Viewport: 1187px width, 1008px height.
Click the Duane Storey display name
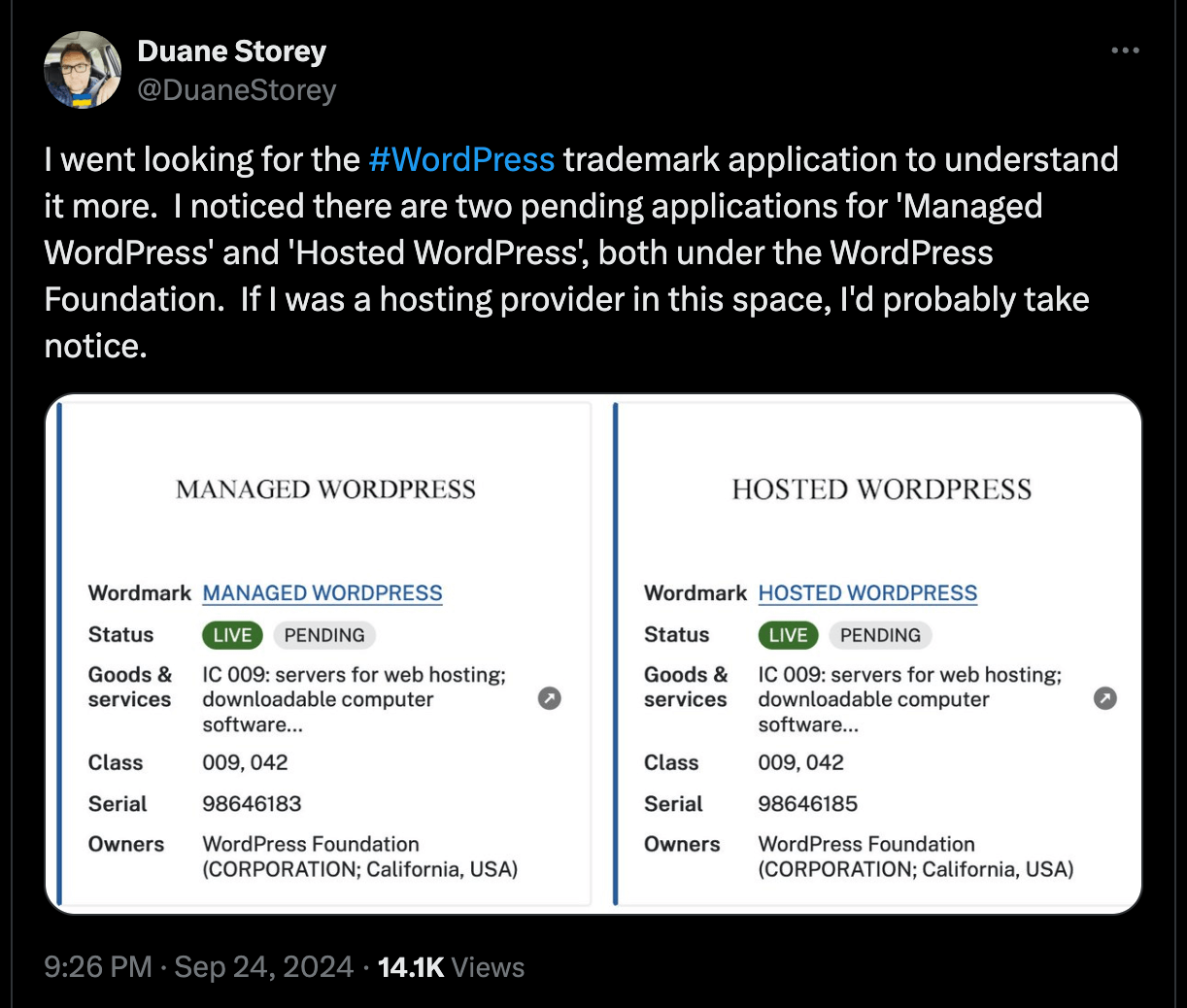click(x=231, y=50)
